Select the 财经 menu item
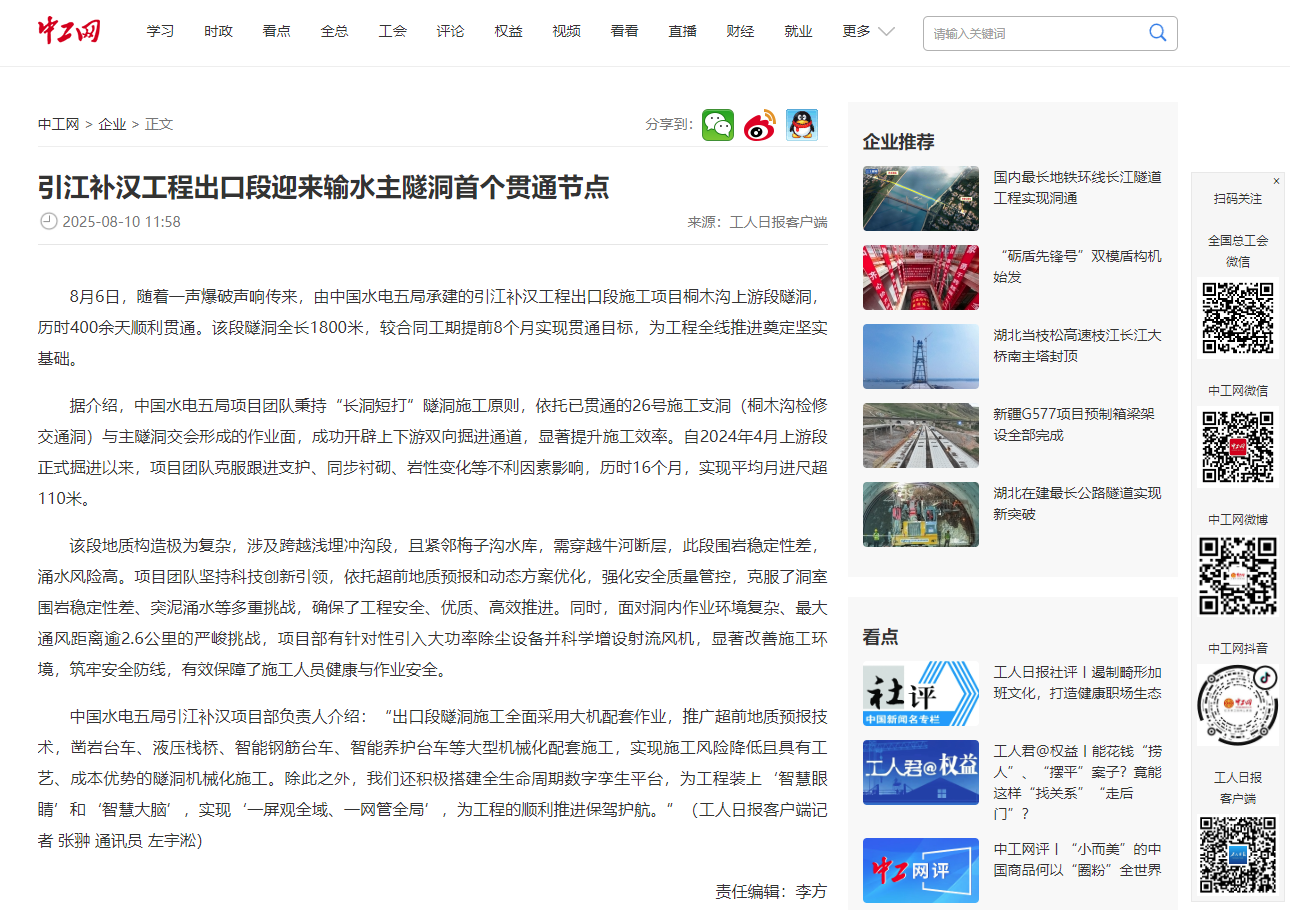1290x910 pixels. 740,31
